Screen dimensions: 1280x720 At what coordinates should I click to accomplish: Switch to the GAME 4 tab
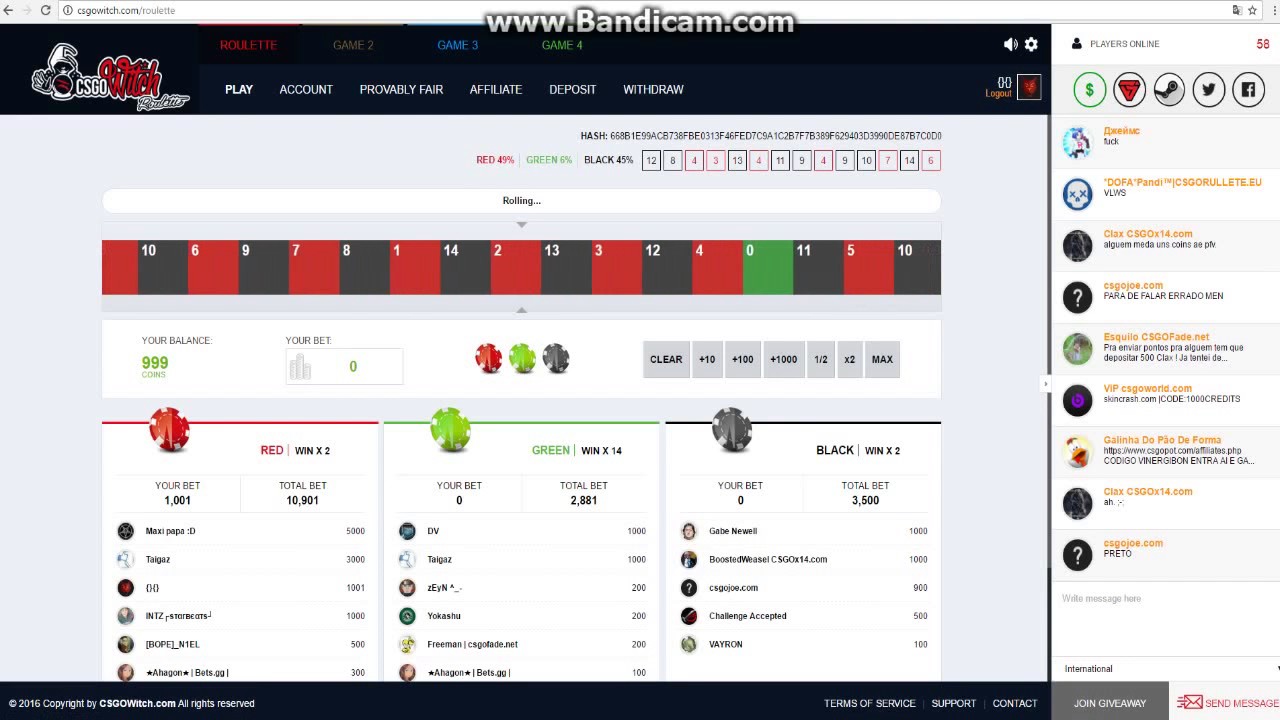tap(562, 45)
